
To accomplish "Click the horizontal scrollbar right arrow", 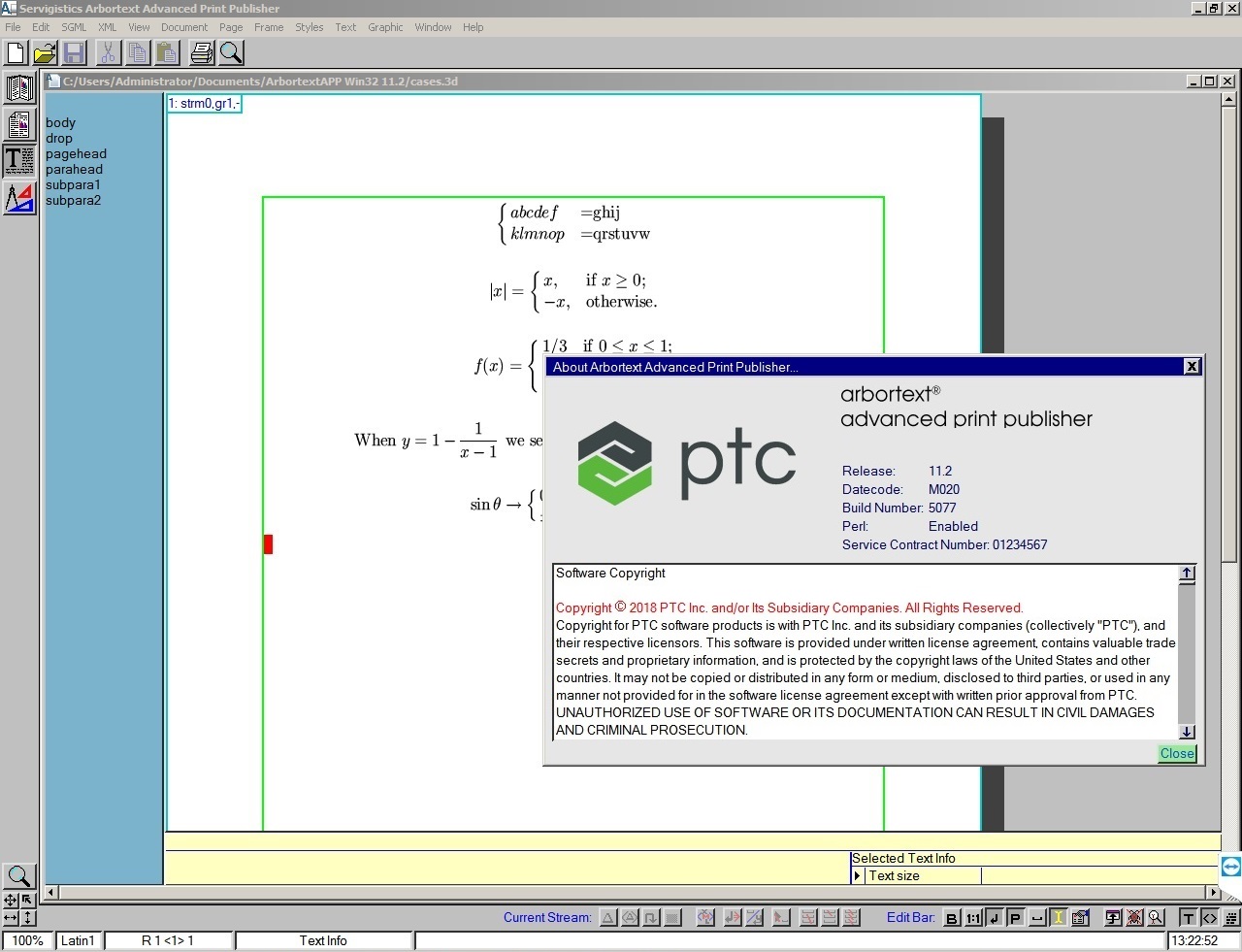I will [x=1213, y=893].
